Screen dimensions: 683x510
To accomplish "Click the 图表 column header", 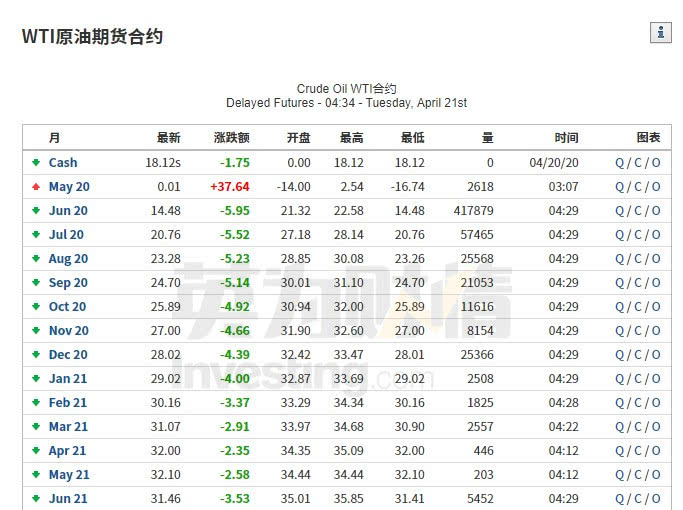I will pos(648,137).
